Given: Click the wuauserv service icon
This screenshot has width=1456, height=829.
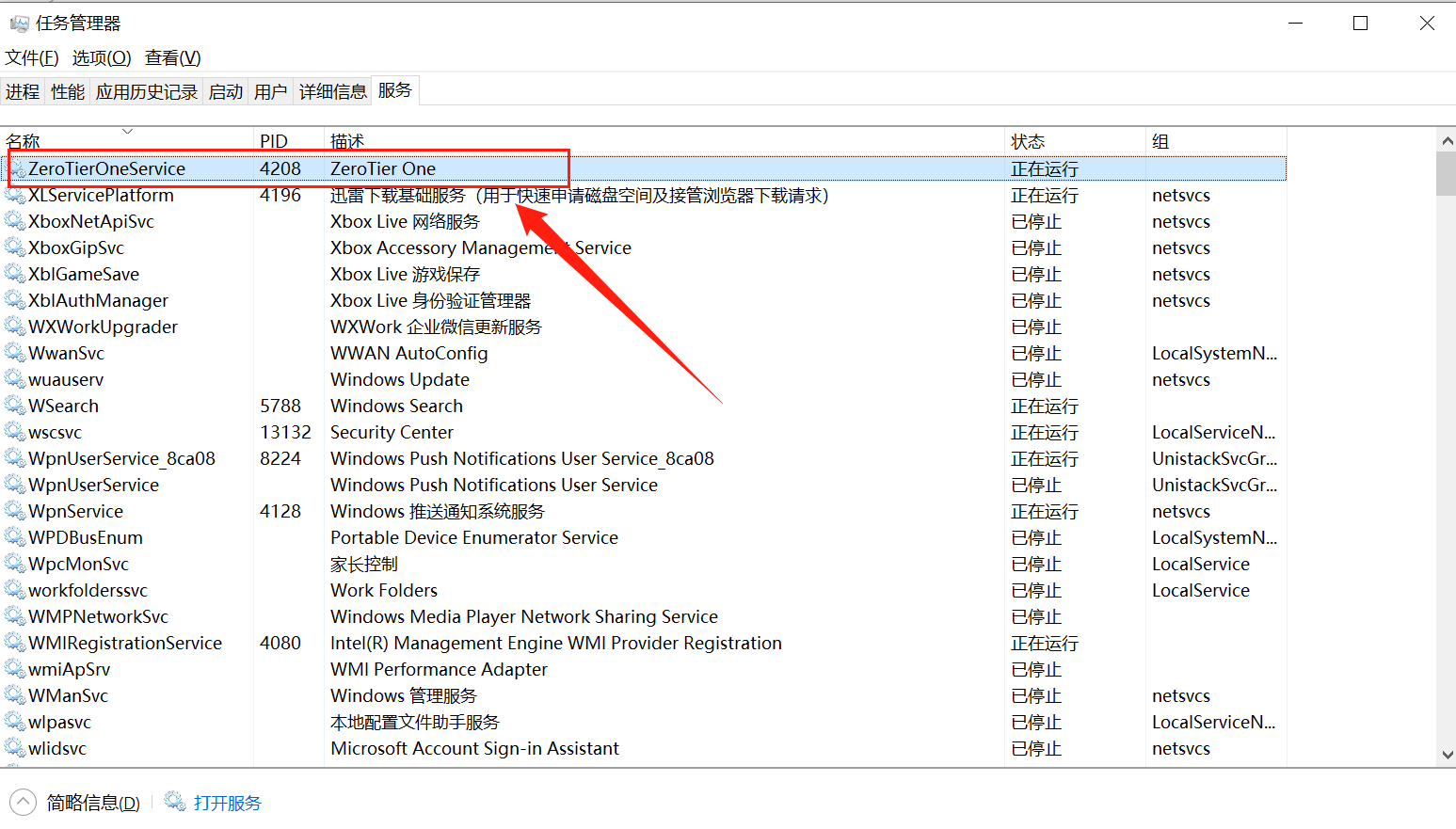Looking at the screenshot, I should [15, 379].
